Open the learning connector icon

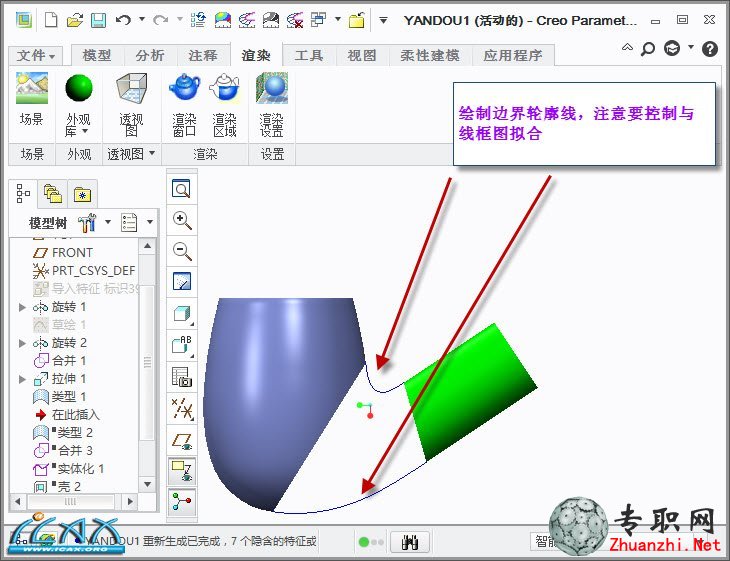click(x=672, y=48)
